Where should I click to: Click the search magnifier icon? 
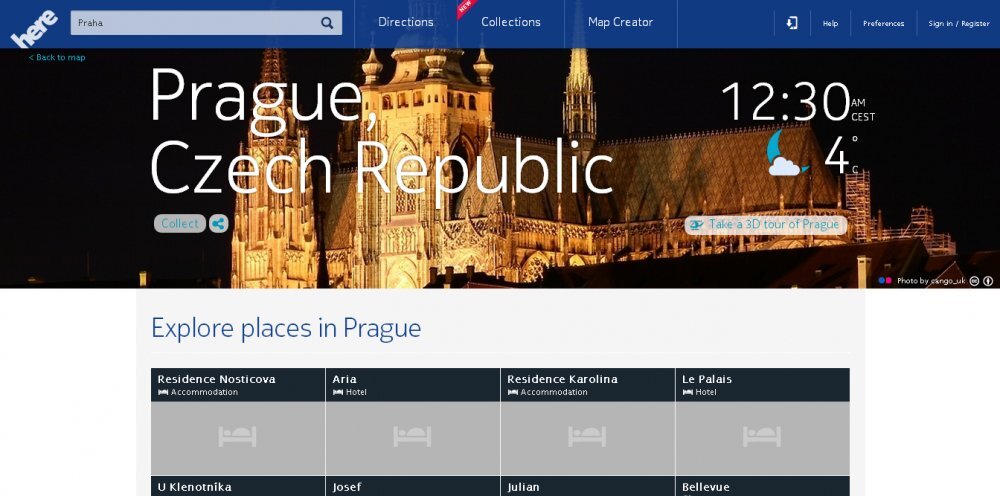pyautogui.click(x=327, y=23)
